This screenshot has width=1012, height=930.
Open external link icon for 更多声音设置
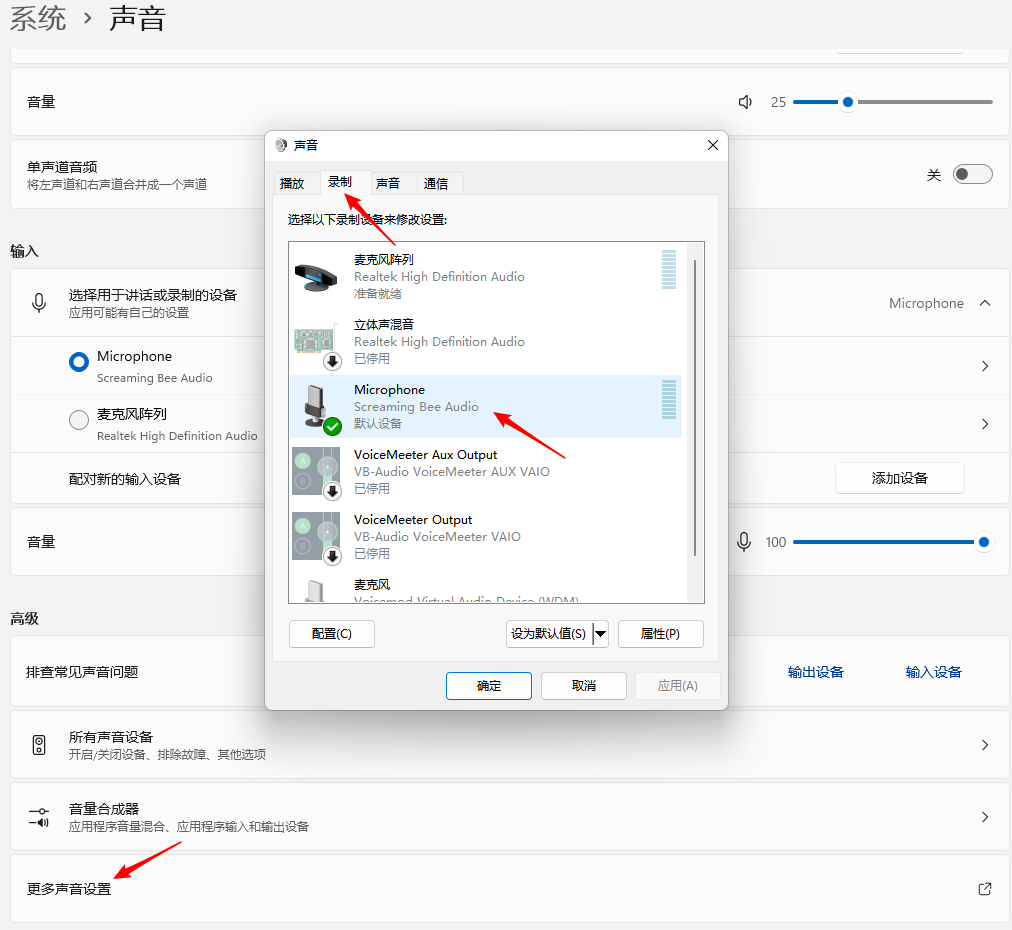[985, 889]
